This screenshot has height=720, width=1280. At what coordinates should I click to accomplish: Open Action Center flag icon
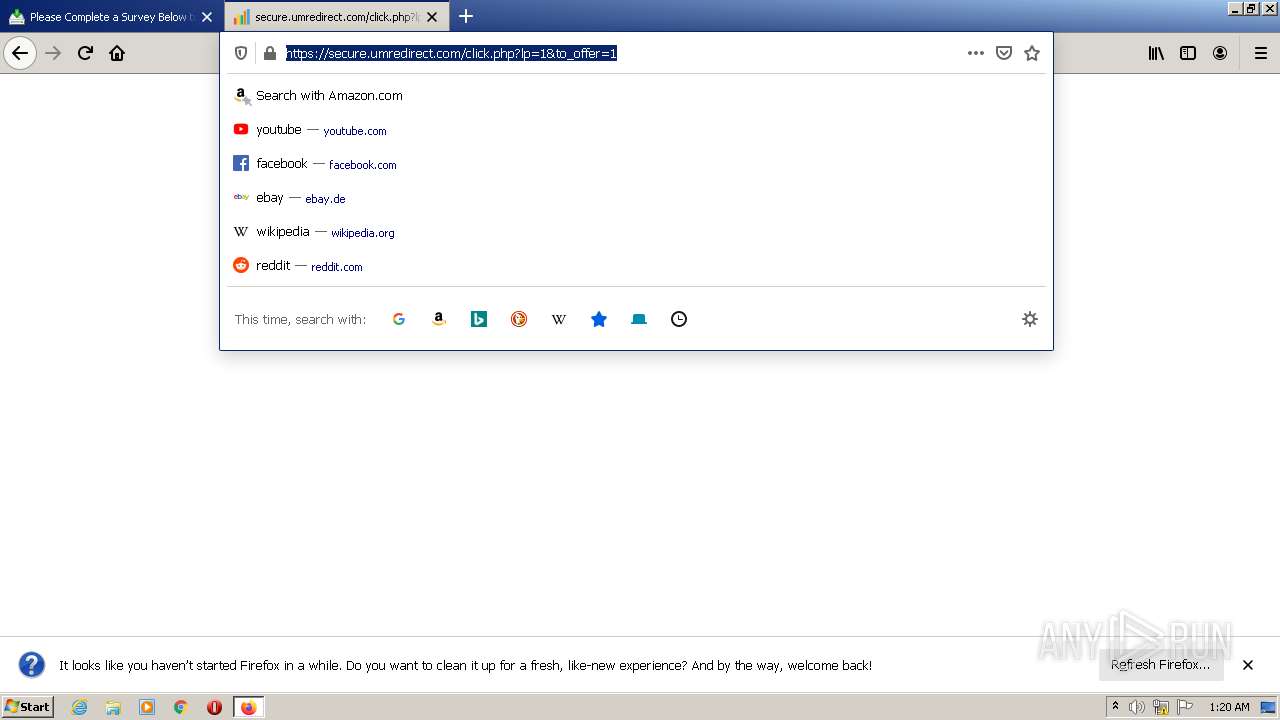(x=1185, y=707)
